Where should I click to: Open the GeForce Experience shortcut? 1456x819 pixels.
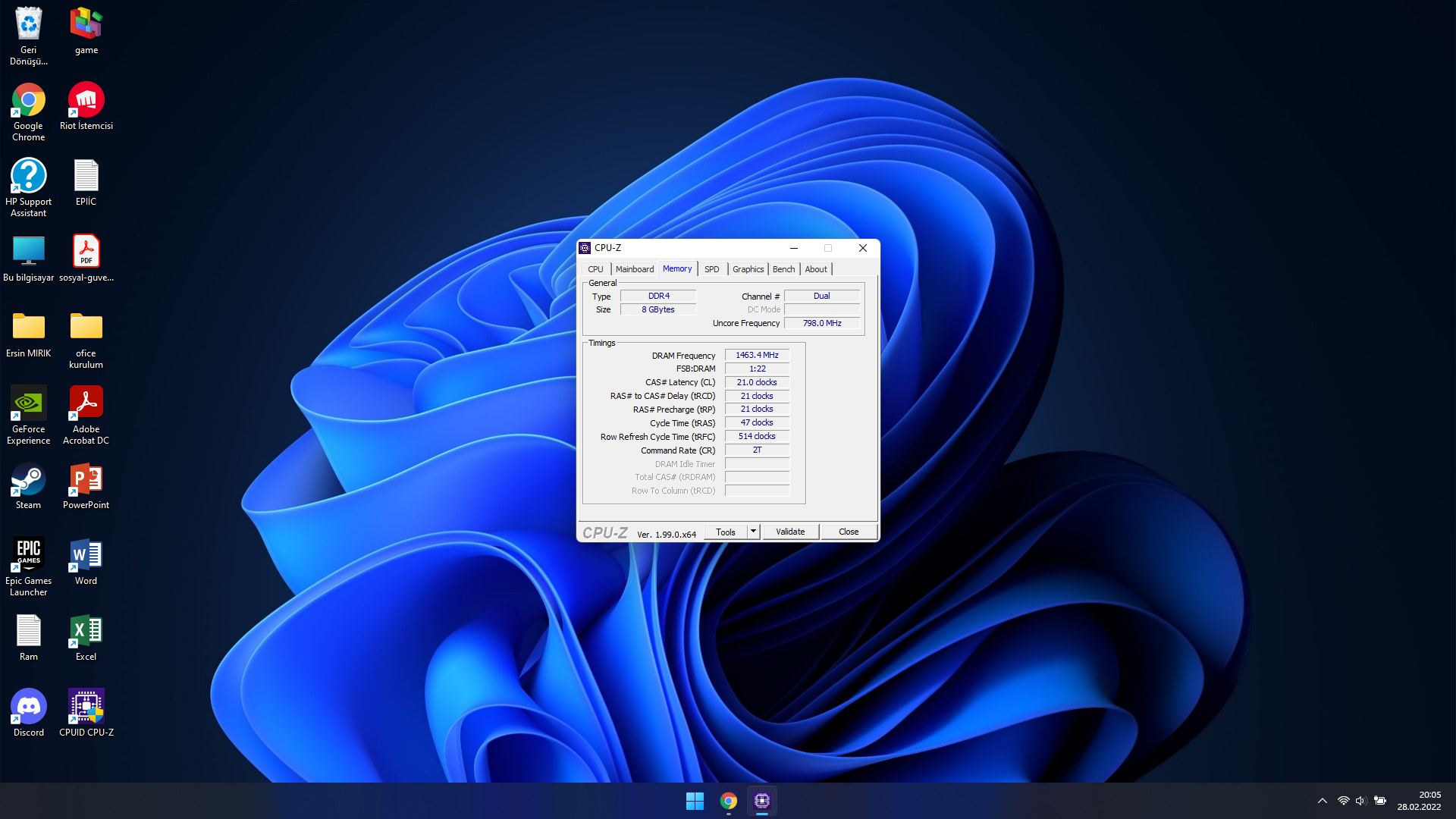tap(28, 405)
